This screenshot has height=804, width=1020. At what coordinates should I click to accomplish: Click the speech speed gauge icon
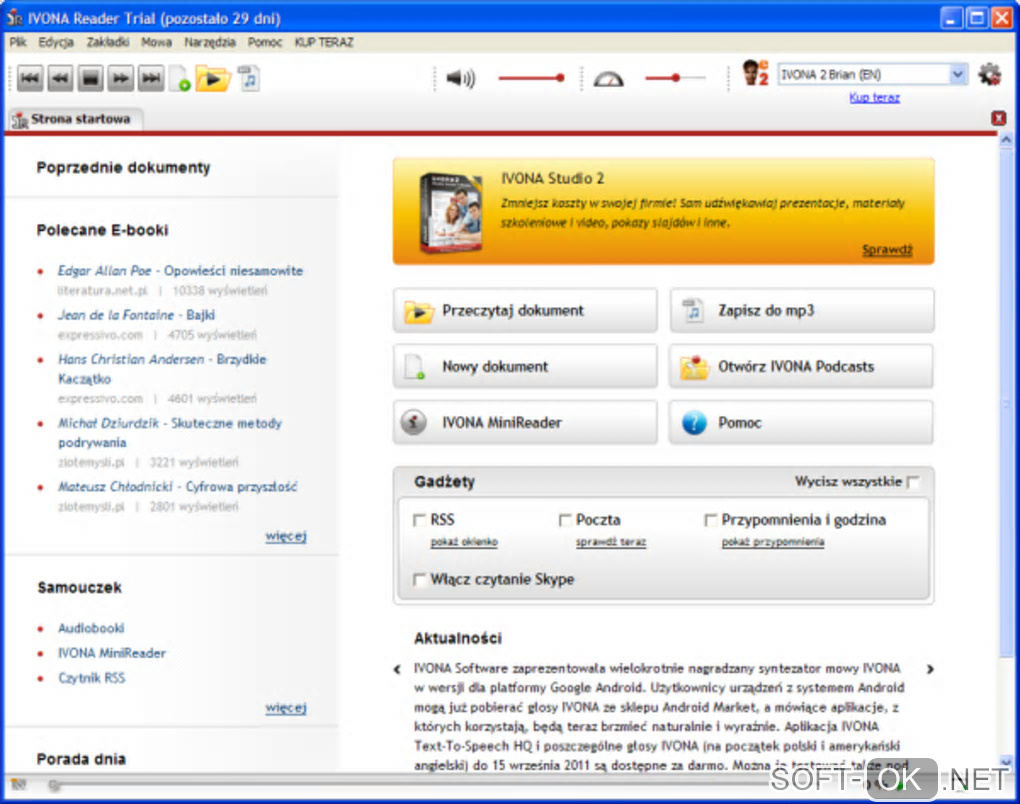click(609, 79)
